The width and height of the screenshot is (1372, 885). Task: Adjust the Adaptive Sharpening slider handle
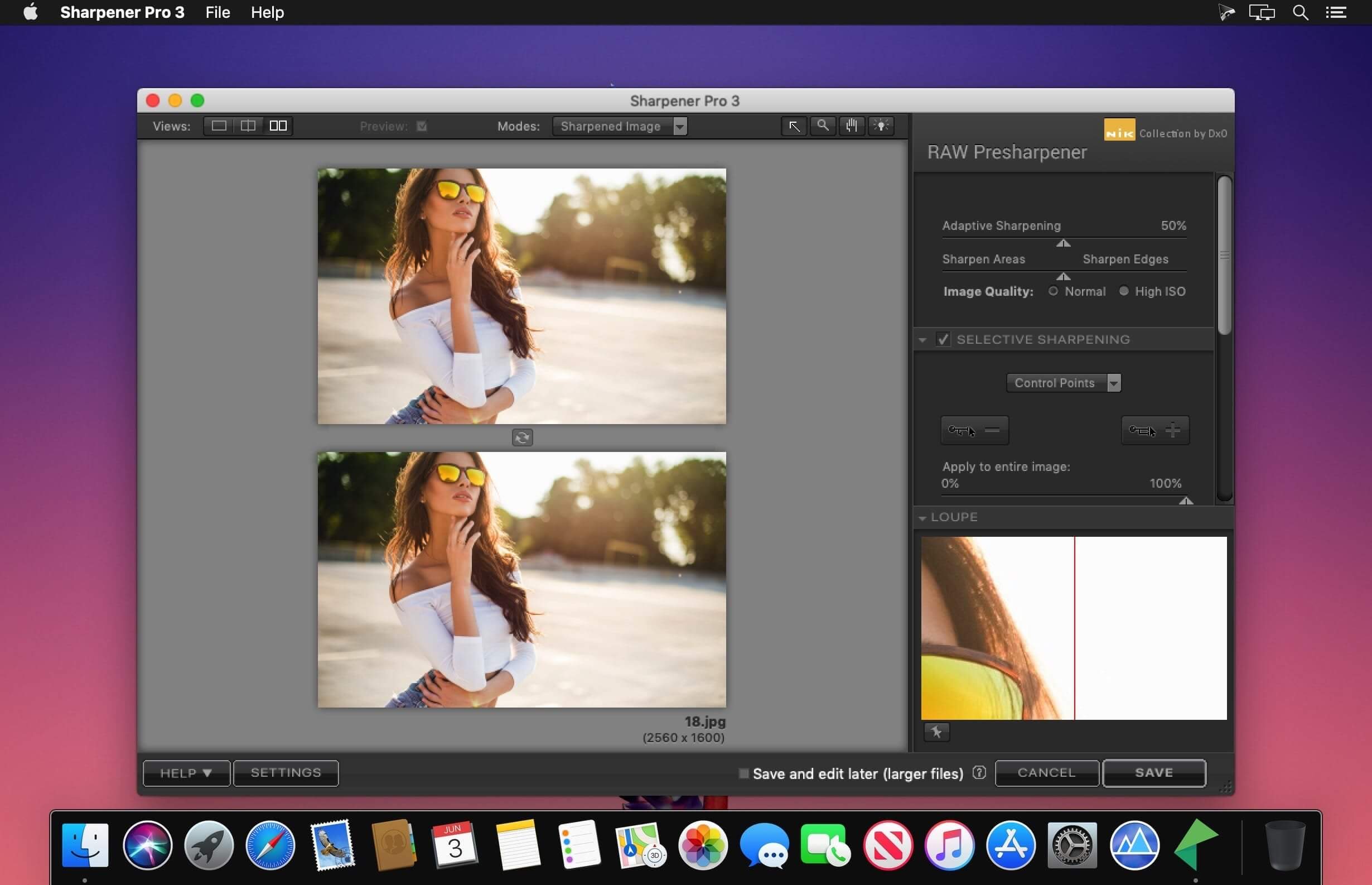pyautogui.click(x=1063, y=244)
